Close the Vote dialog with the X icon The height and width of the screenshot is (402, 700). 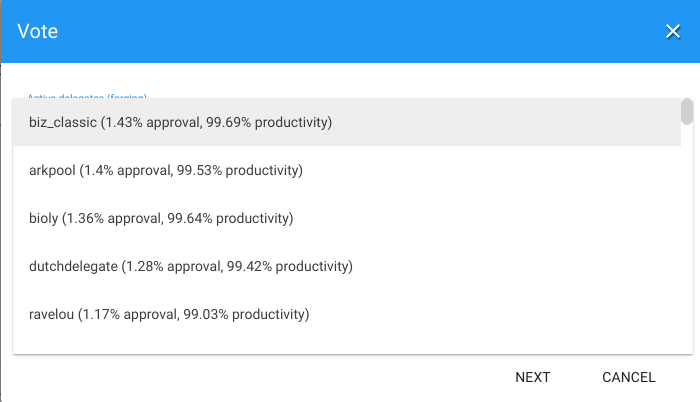[673, 31]
